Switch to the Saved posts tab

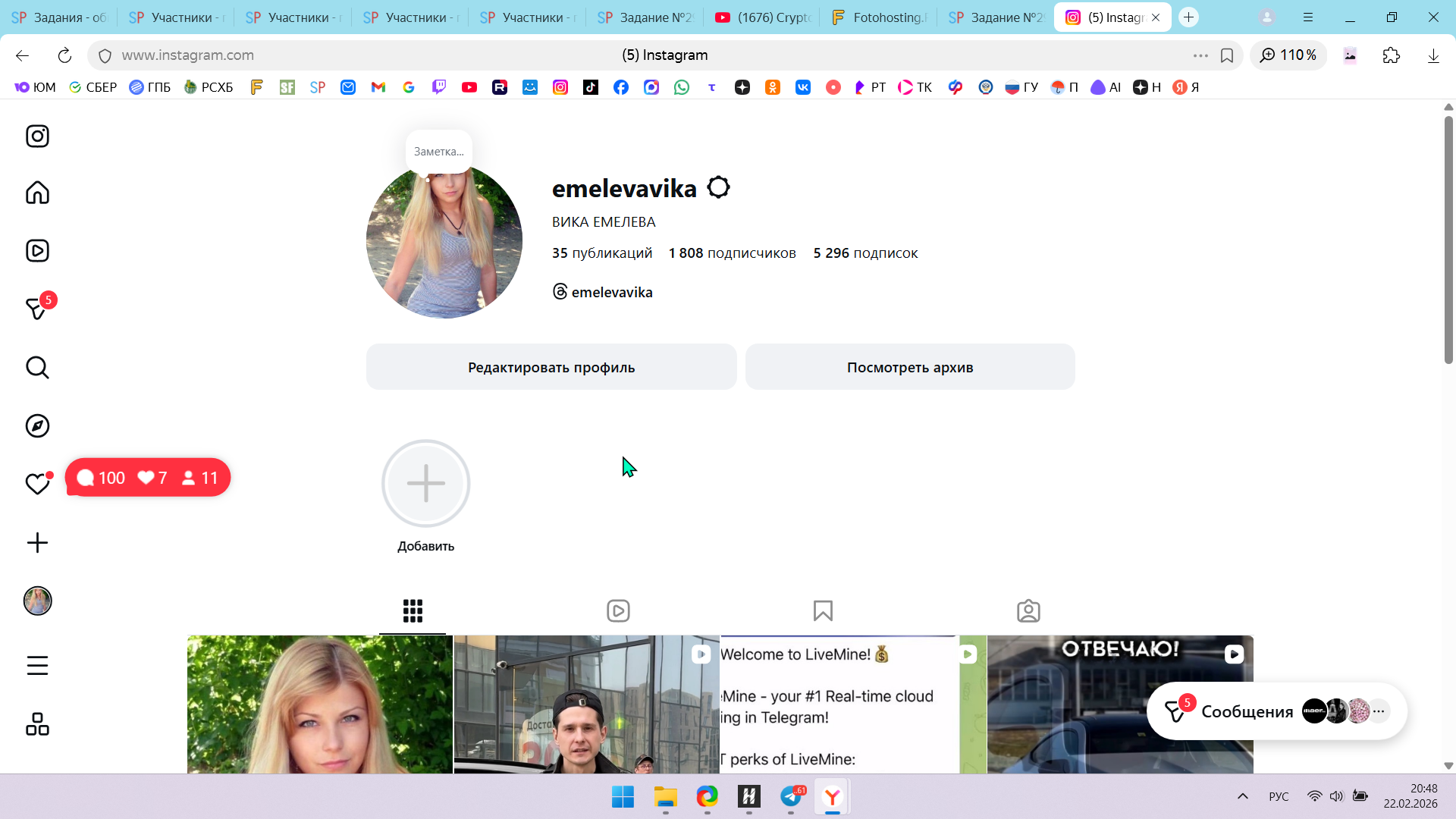(823, 611)
